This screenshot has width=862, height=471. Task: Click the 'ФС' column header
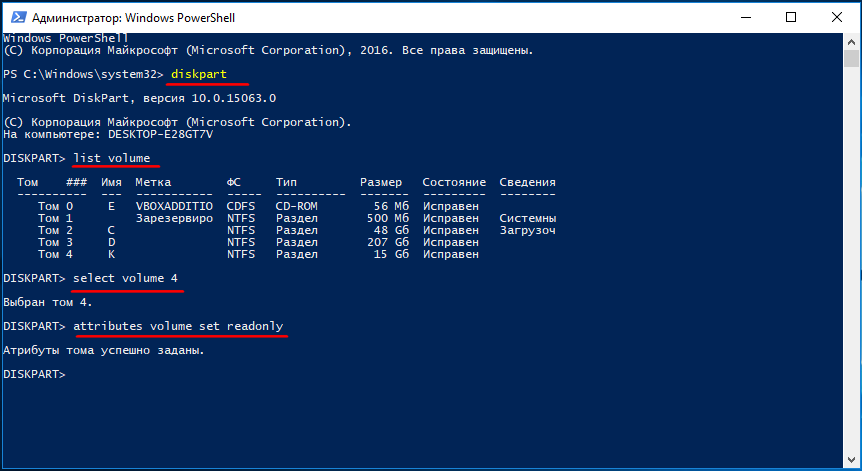[234, 182]
